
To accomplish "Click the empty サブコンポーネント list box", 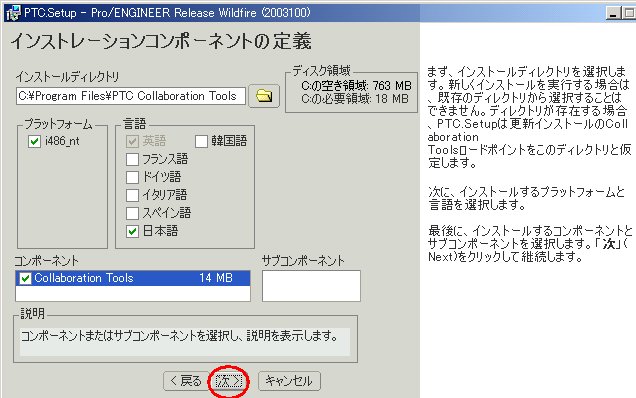I will pyautogui.click(x=311, y=286).
